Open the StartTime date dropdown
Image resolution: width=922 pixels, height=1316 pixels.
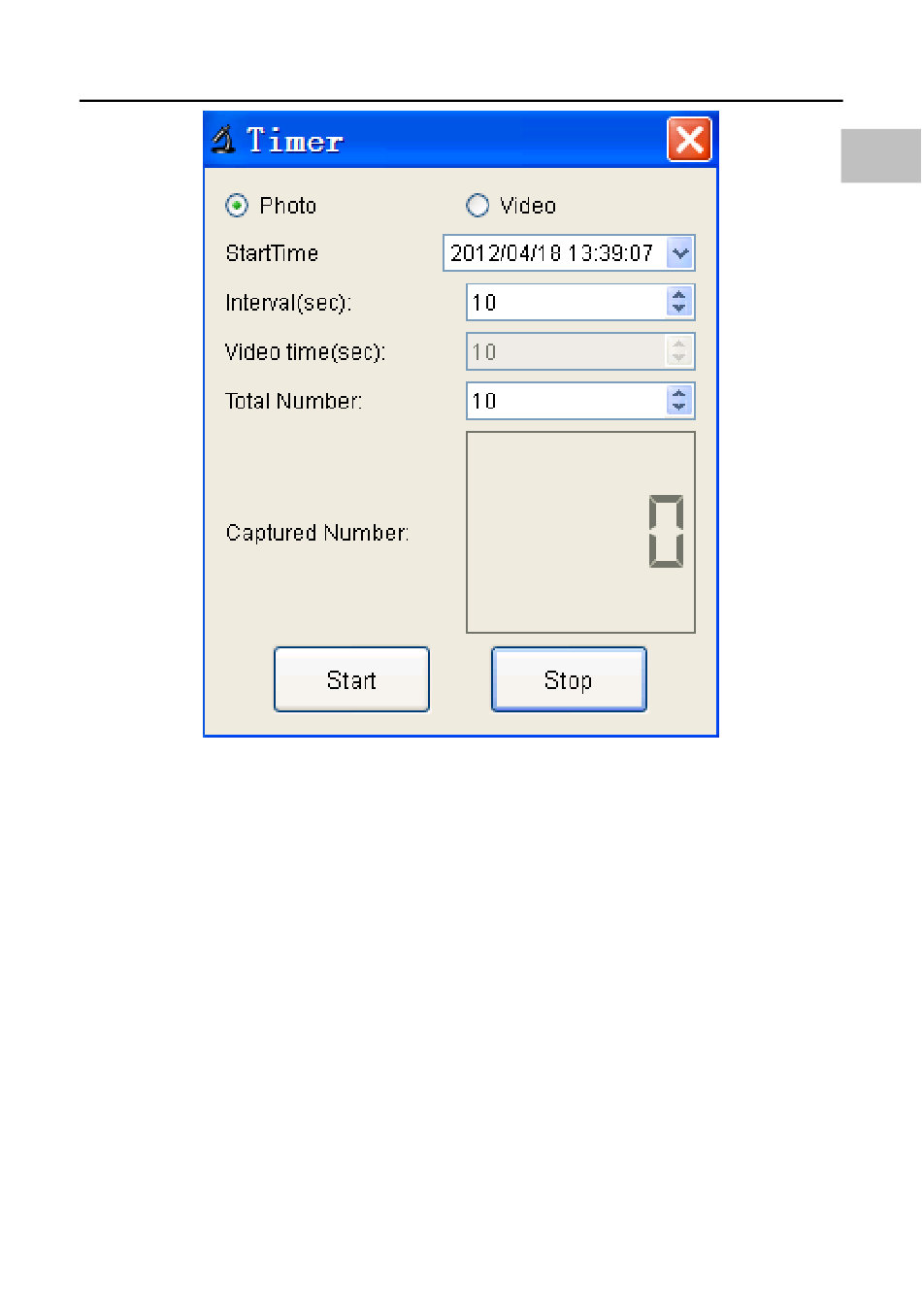click(680, 253)
